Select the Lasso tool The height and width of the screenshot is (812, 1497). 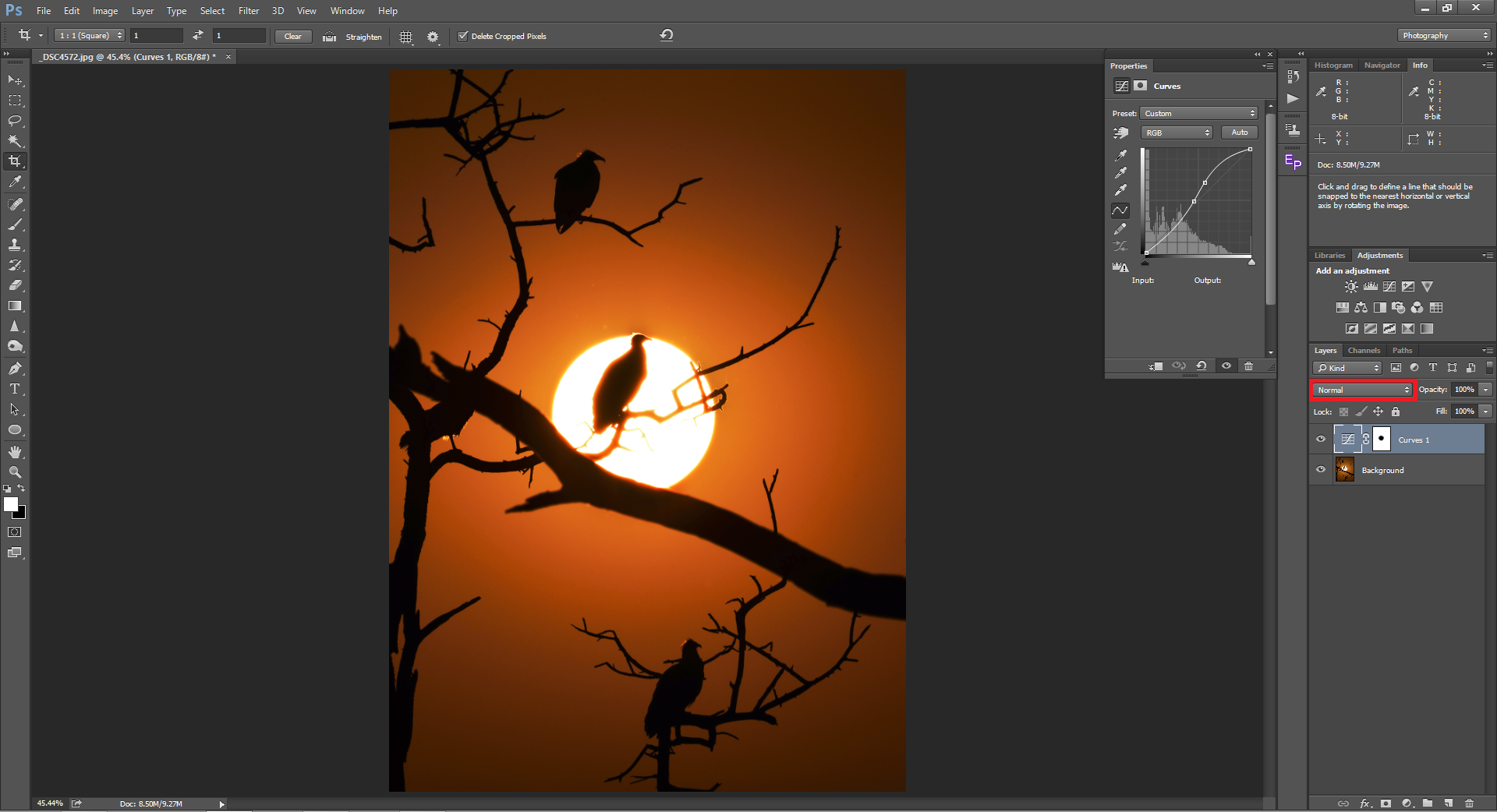[15, 121]
